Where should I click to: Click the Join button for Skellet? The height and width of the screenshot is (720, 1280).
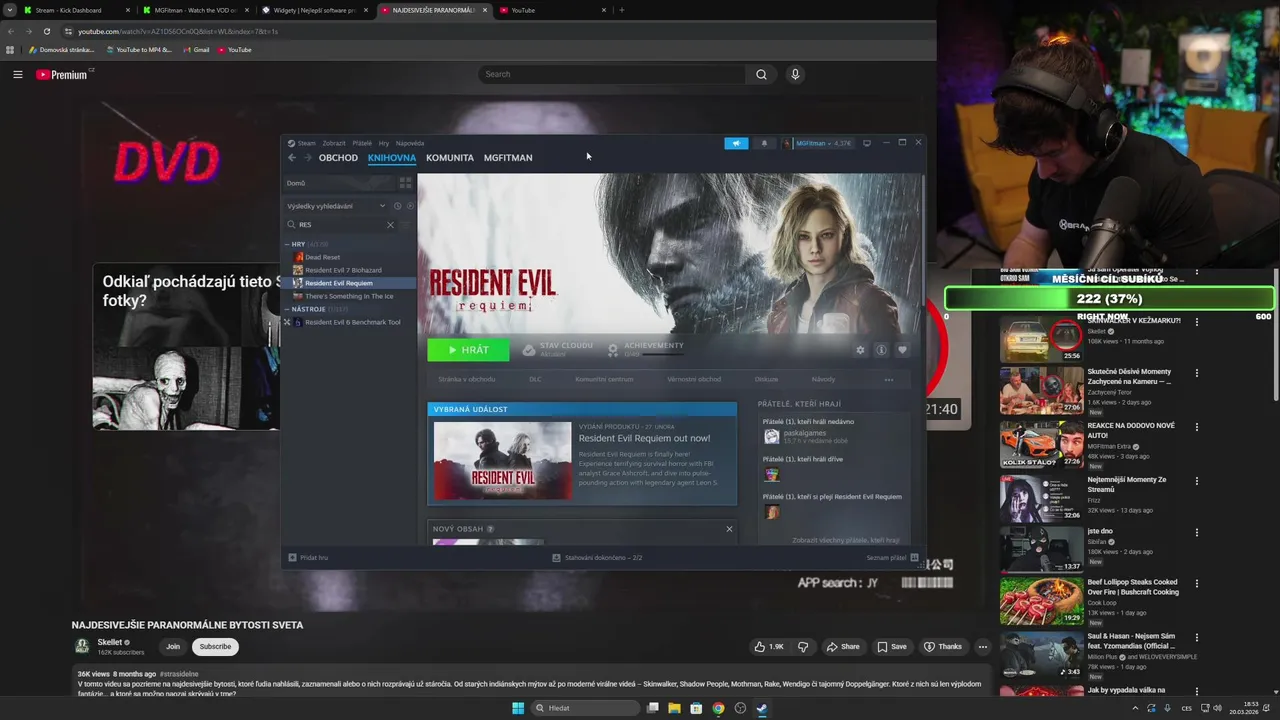pyautogui.click(x=173, y=647)
